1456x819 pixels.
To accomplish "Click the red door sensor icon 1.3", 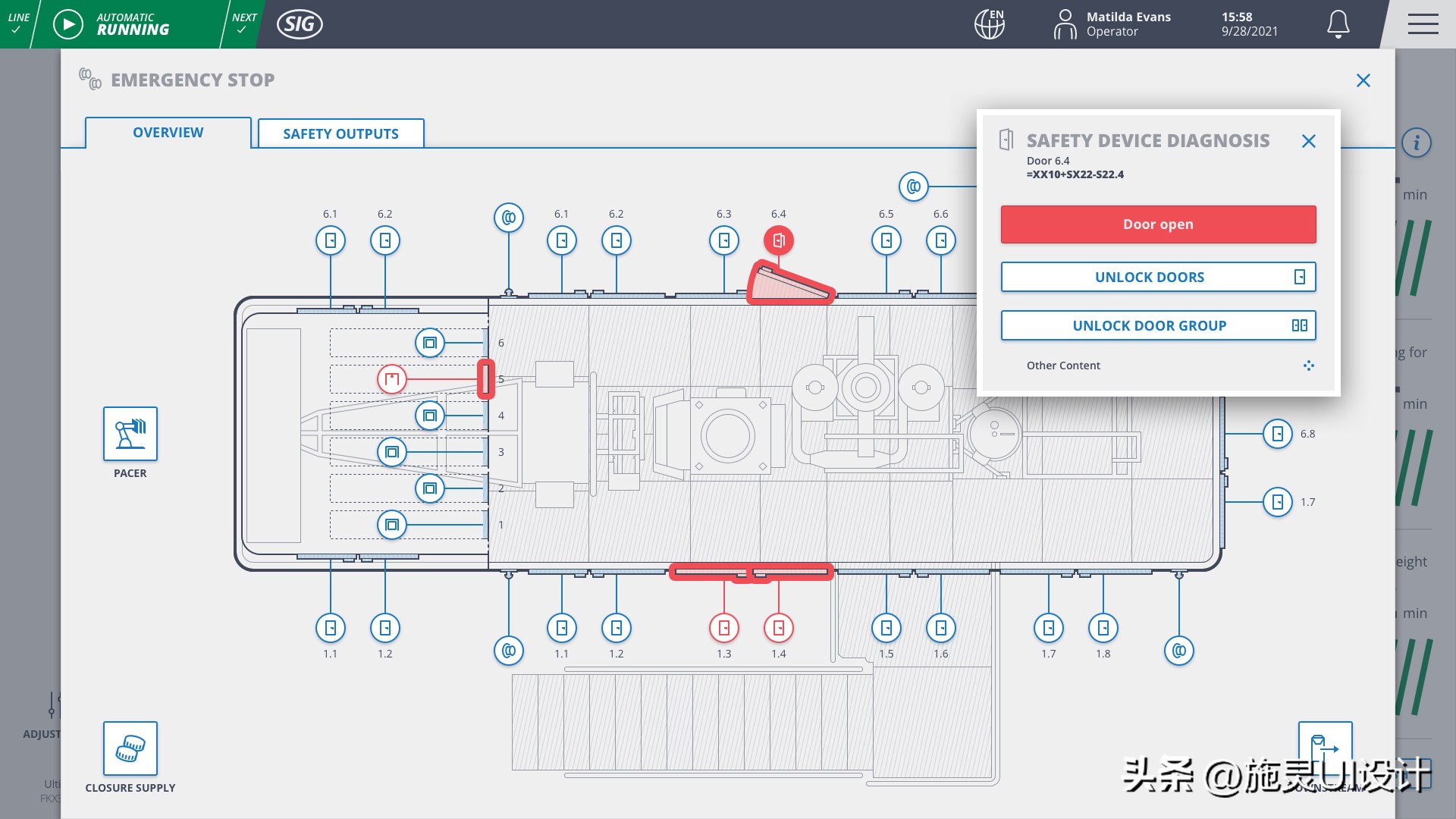I will [x=724, y=628].
